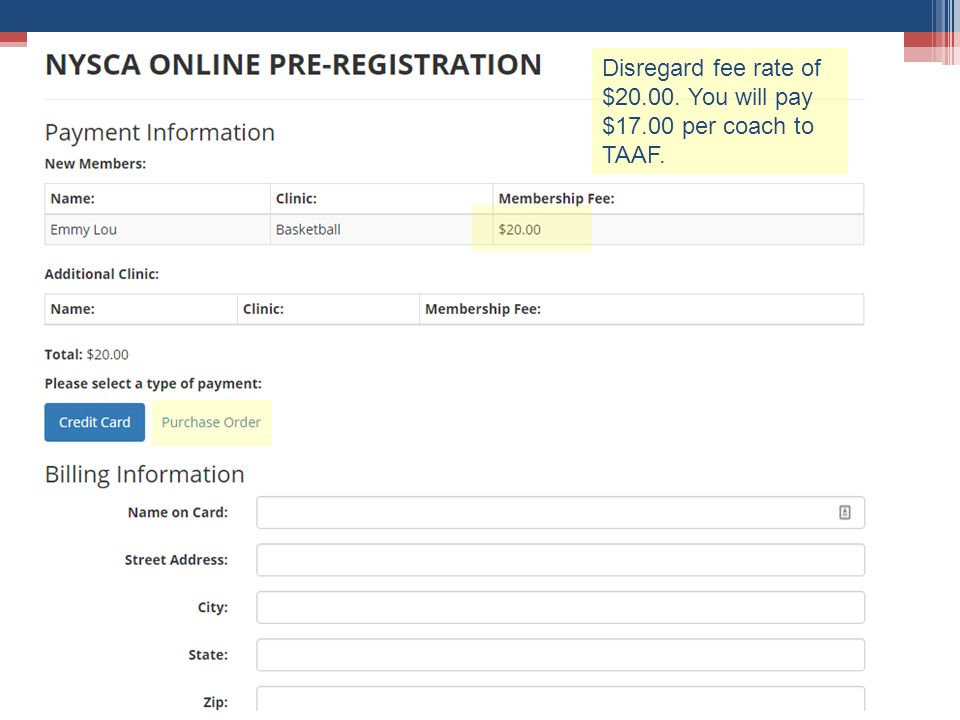Click the Name header in Additional Clinic table
The width and height of the screenshot is (960, 720).
click(x=72, y=309)
